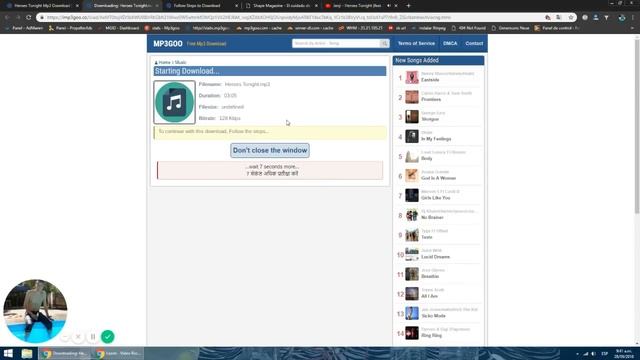Click the webcam bubble preview
This screenshot has width=640, height=360.
pyautogui.click(x=35, y=311)
